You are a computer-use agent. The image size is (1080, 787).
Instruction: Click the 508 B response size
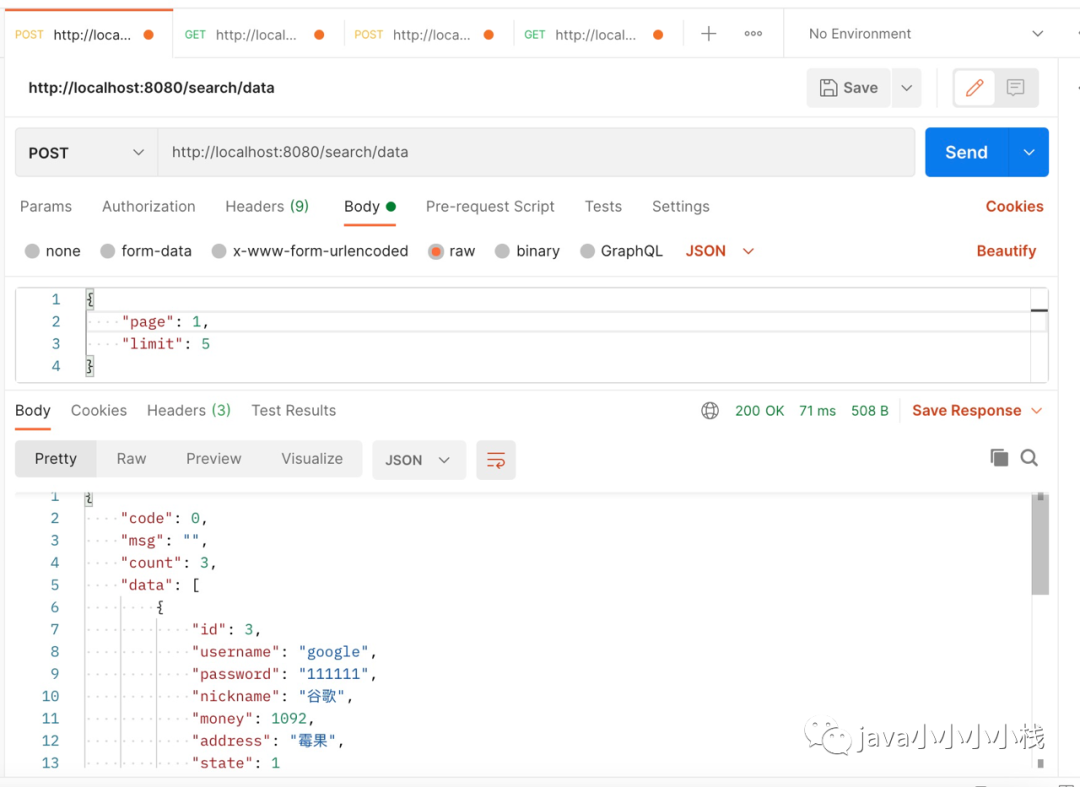[x=869, y=410]
